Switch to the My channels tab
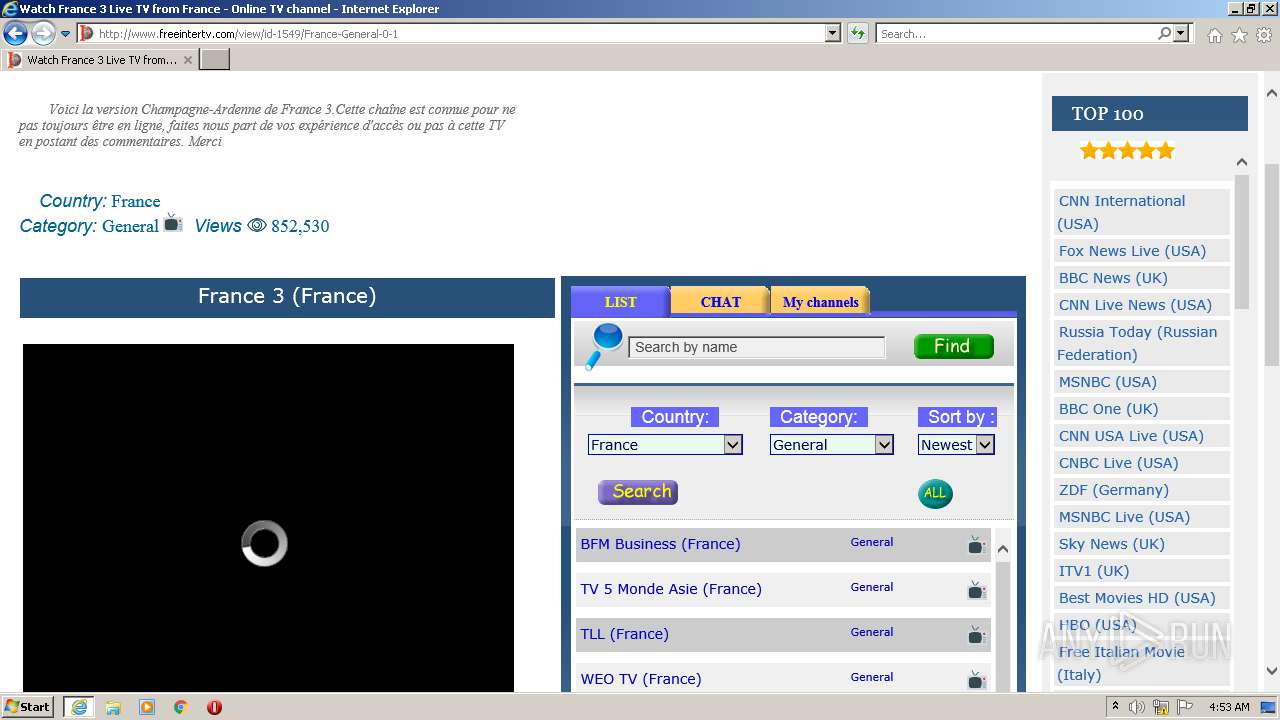The image size is (1280, 720). pos(820,302)
